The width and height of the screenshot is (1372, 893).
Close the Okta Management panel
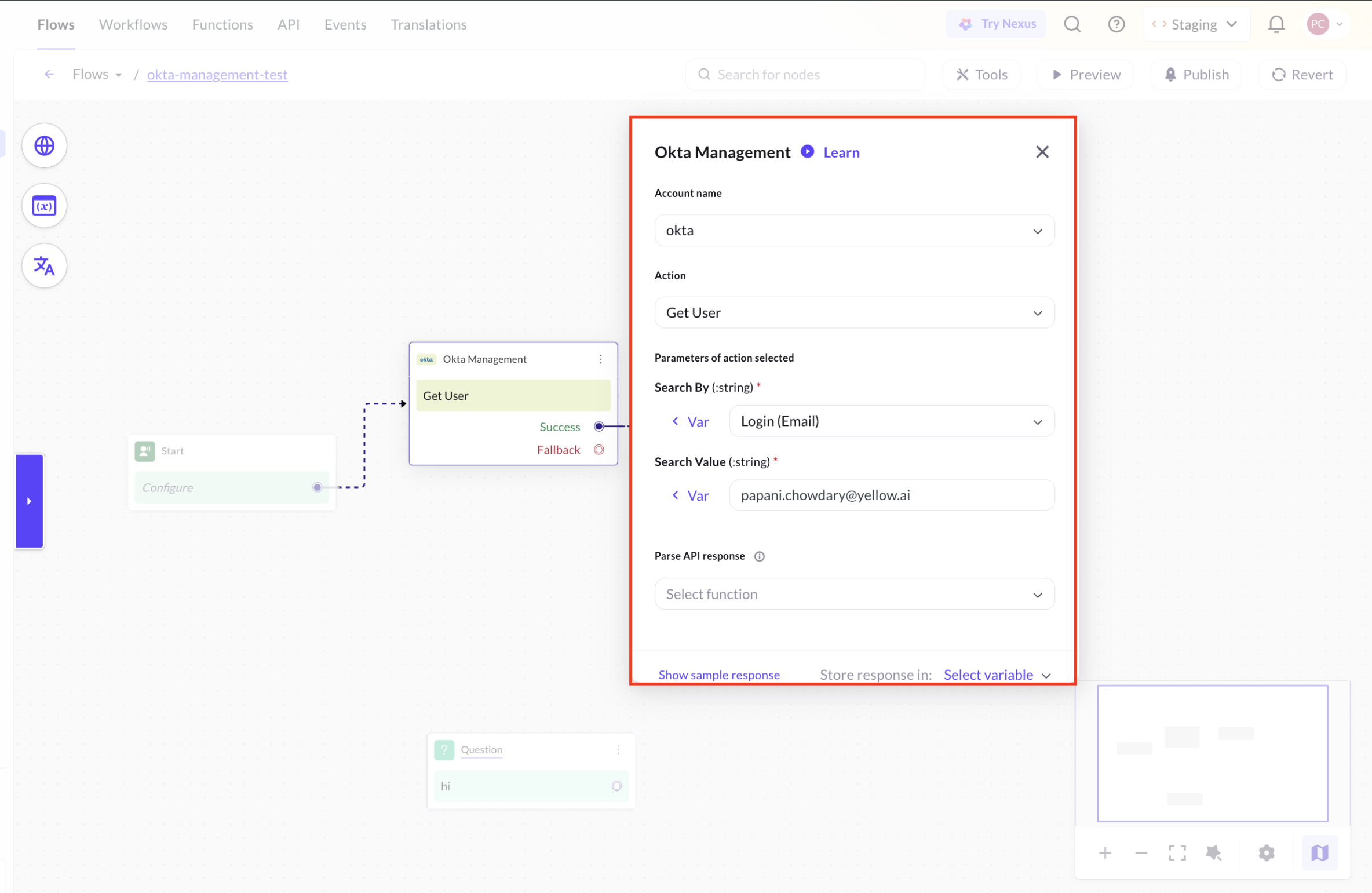tap(1042, 152)
